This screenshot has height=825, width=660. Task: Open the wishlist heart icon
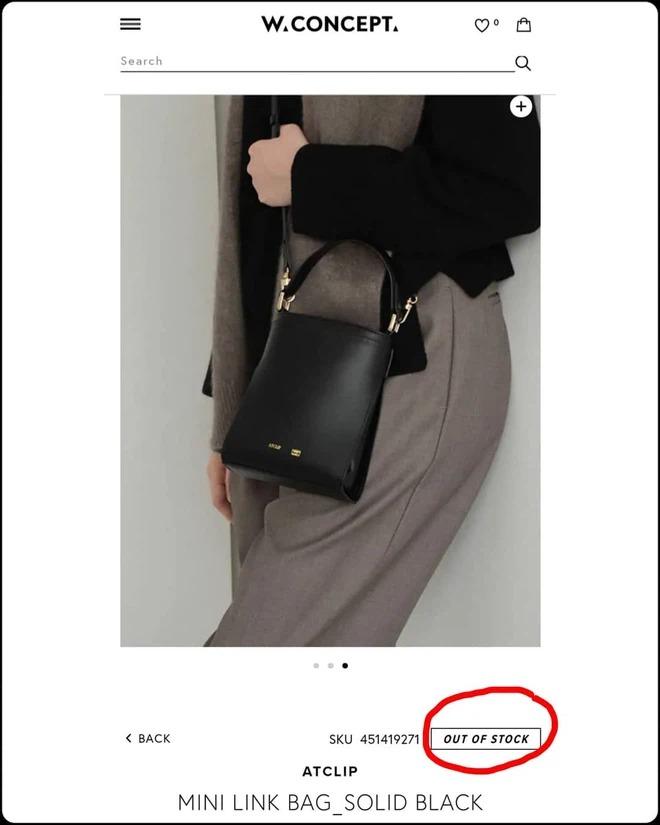click(x=482, y=25)
